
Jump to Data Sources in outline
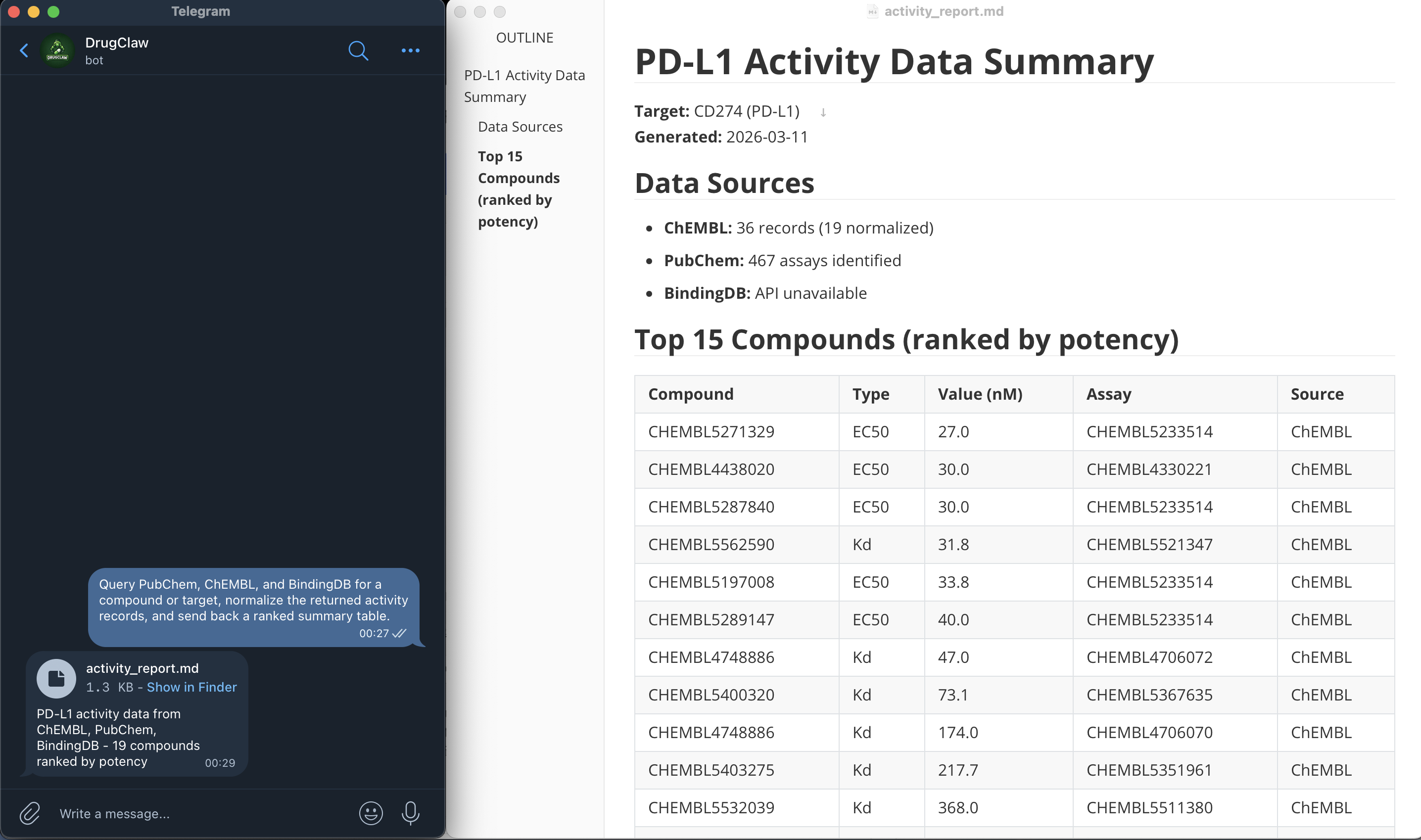520,127
